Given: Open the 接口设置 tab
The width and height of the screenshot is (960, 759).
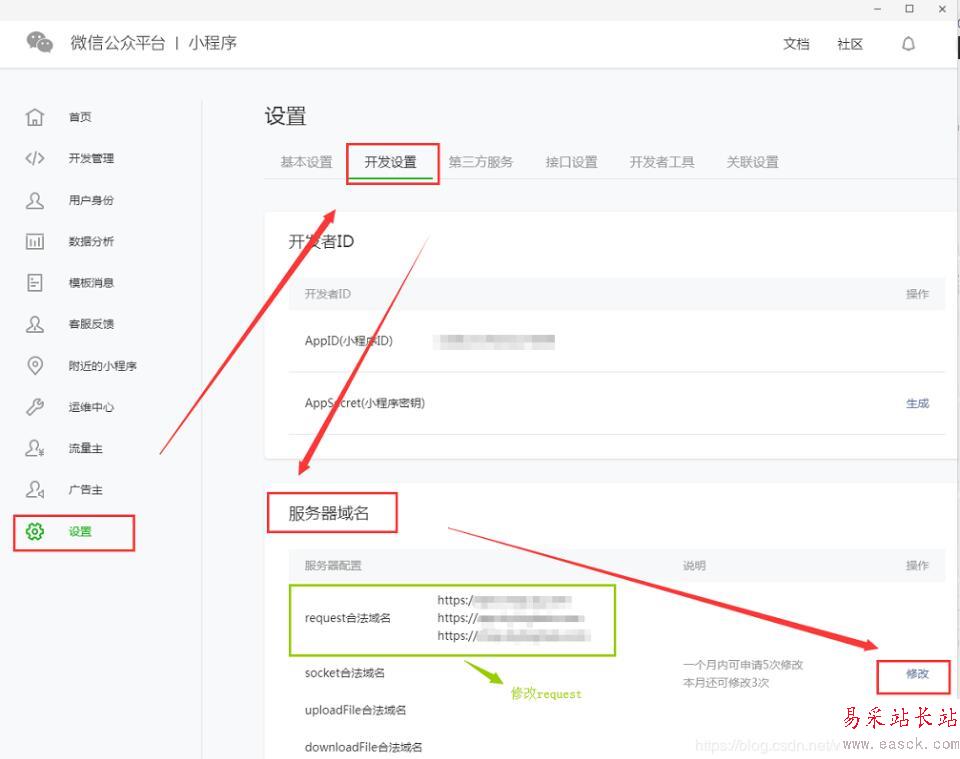Looking at the screenshot, I should pyautogui.click(x=571, y=162).
